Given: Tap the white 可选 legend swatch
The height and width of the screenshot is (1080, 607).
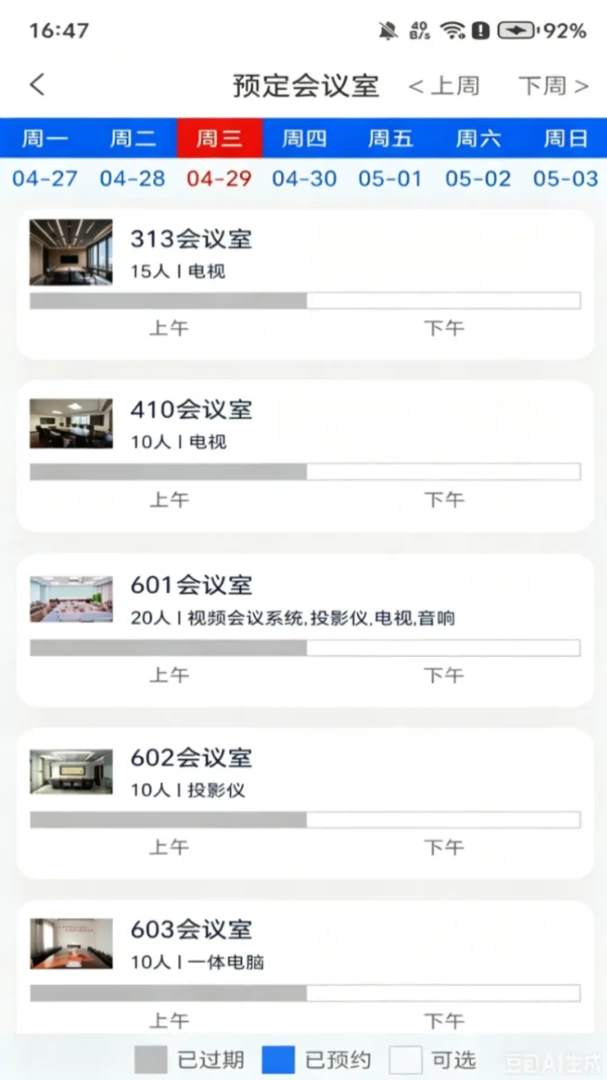Looking at the screenshot, I should click(406, 1060).
